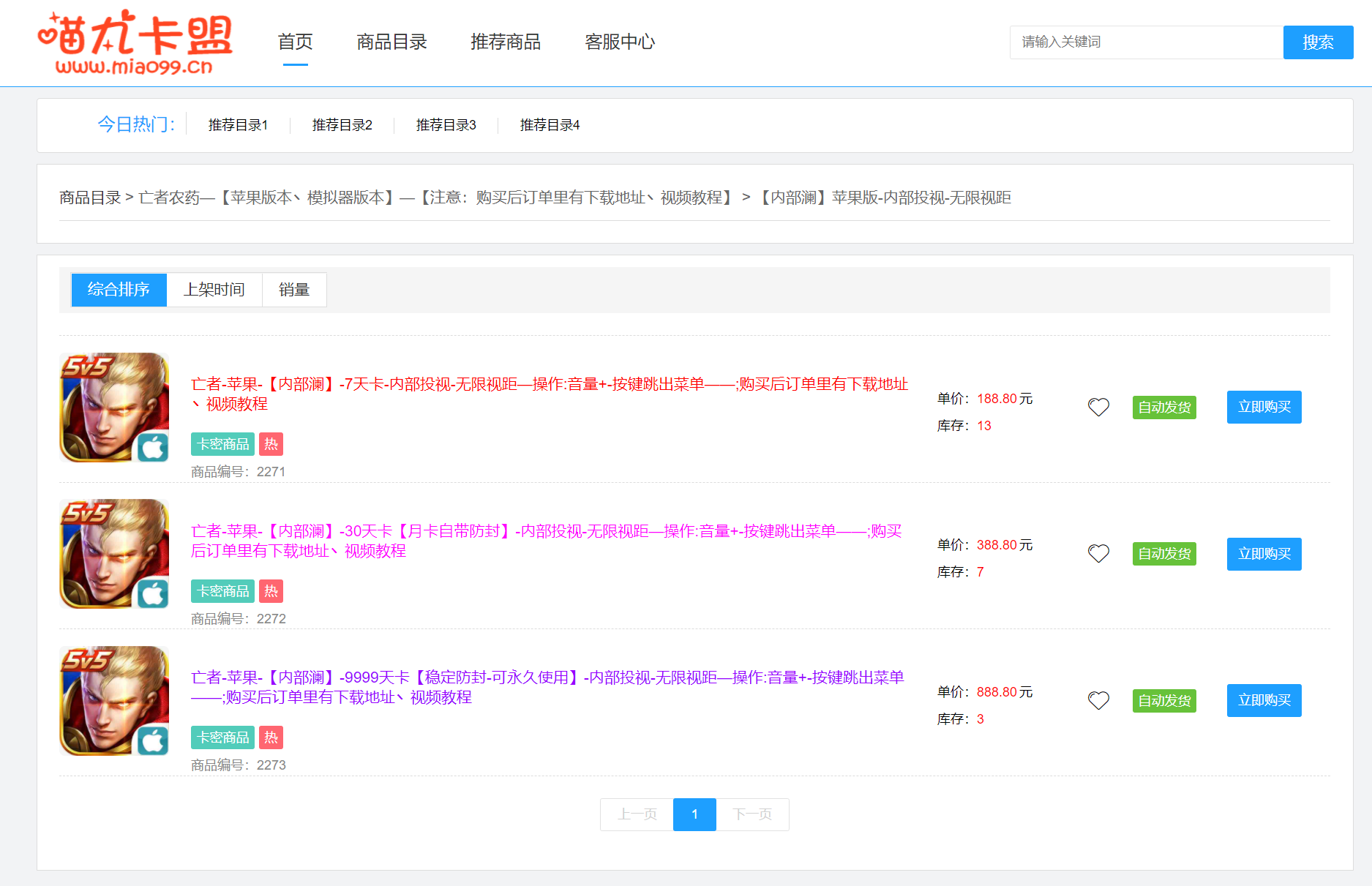The image size is (1372, 886).
Task: Toggle favorite heart on the 7-day card product
Action: pos(1098,407)
